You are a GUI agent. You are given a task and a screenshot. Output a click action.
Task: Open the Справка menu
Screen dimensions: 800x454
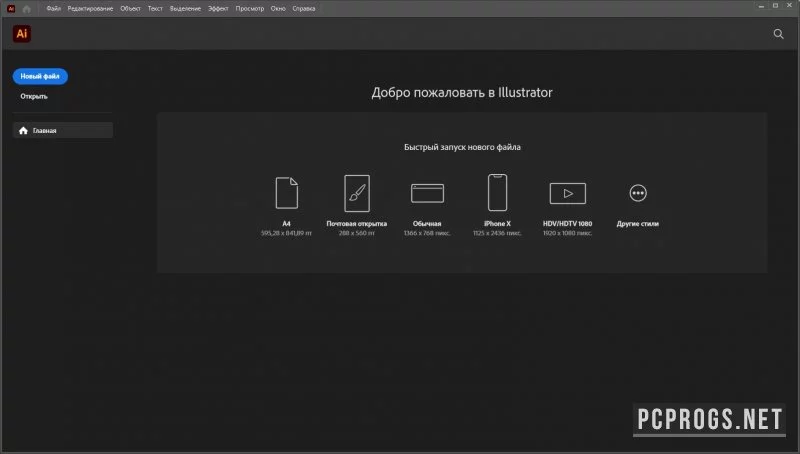(304, 9)
